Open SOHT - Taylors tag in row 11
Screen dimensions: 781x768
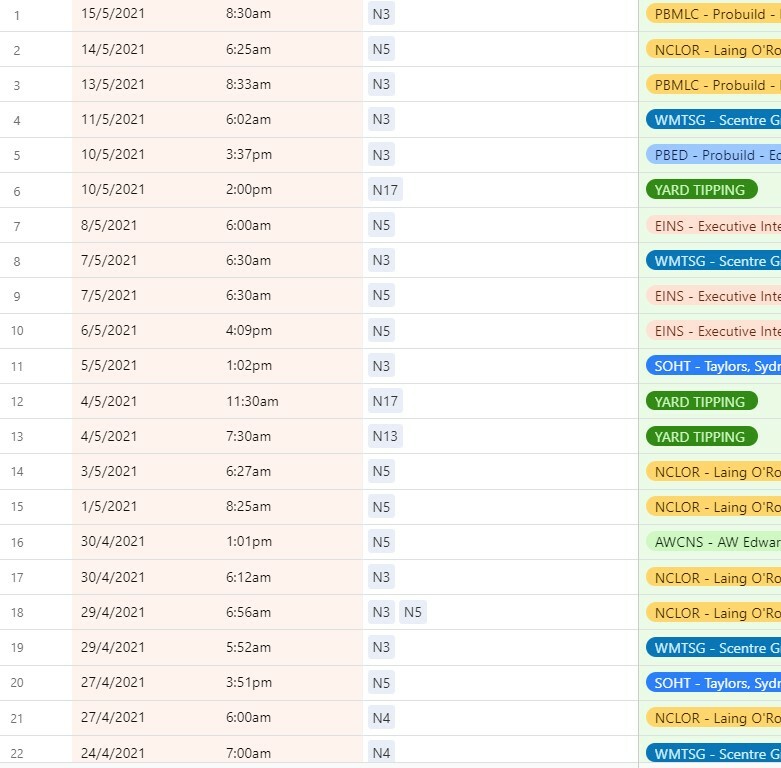click(x=713, y=366)
